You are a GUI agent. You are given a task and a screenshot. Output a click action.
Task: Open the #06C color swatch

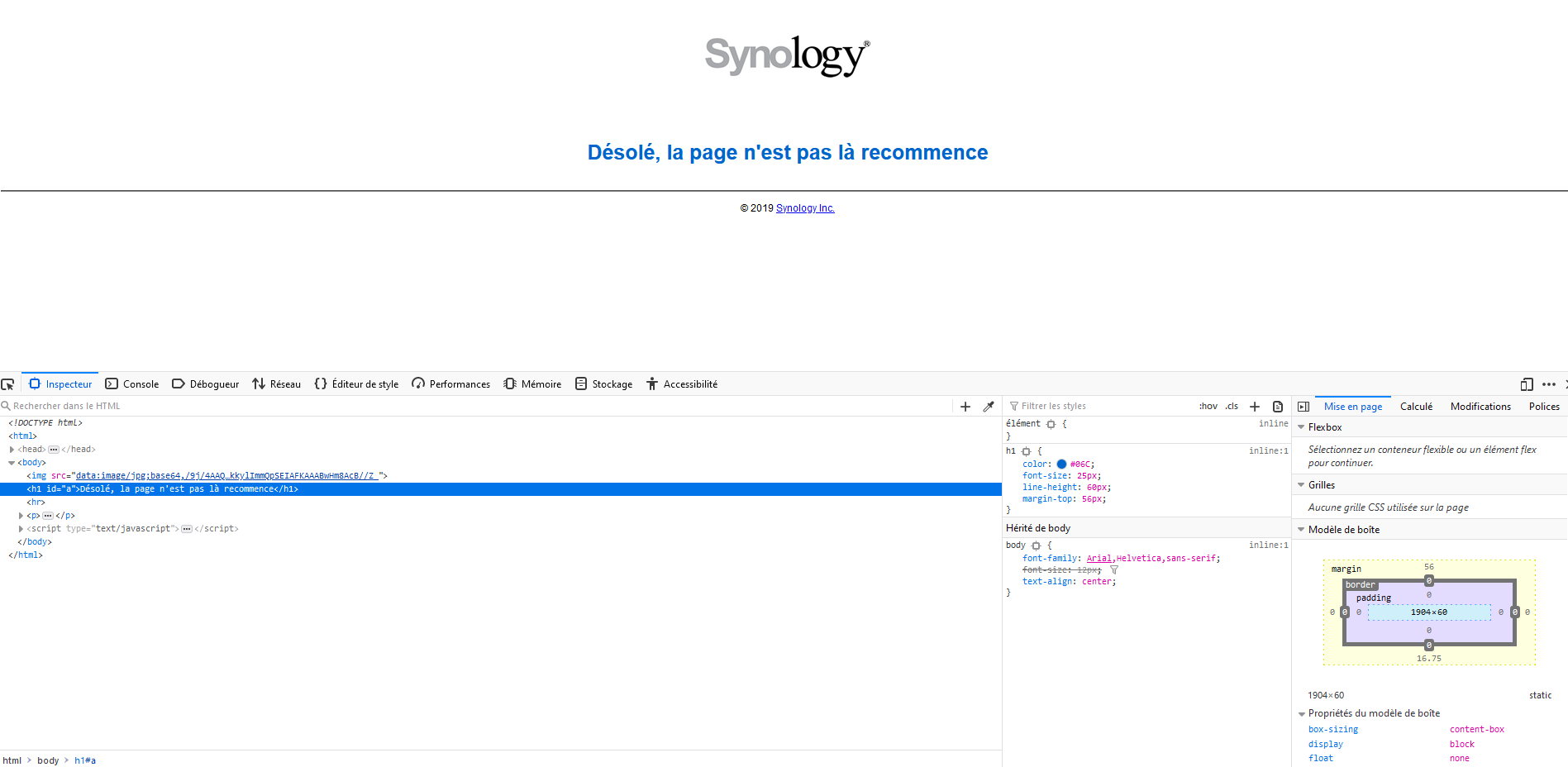(1061, 464)
